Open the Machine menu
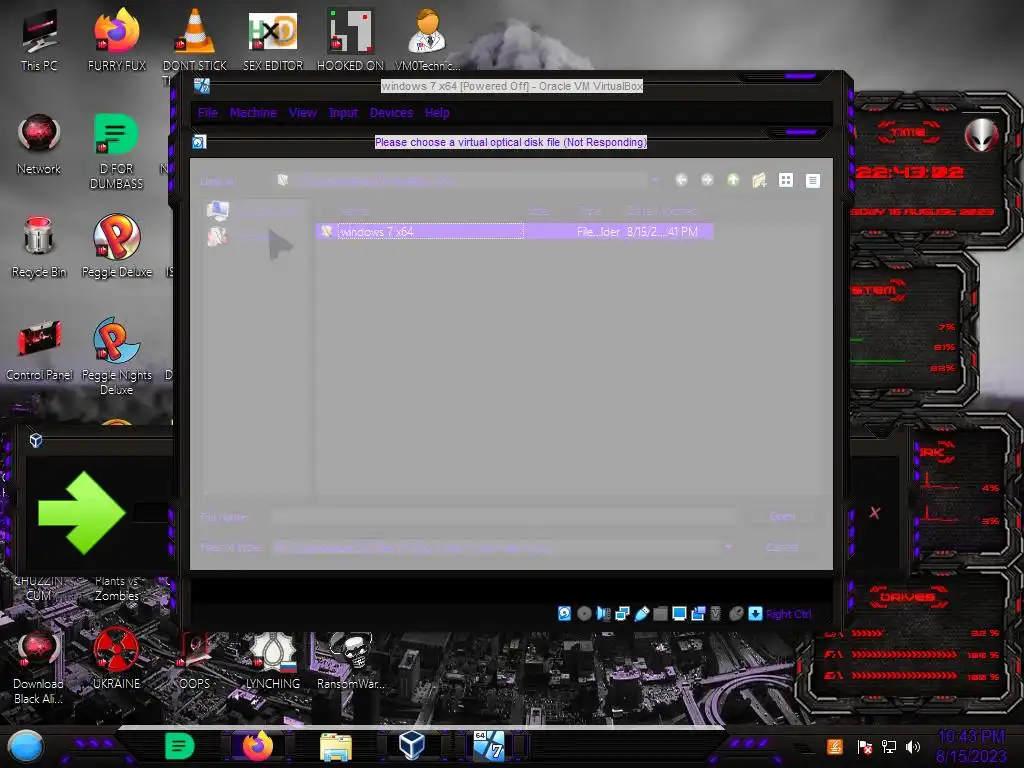The image size is (1024, 768). click(x=253, y=113)
